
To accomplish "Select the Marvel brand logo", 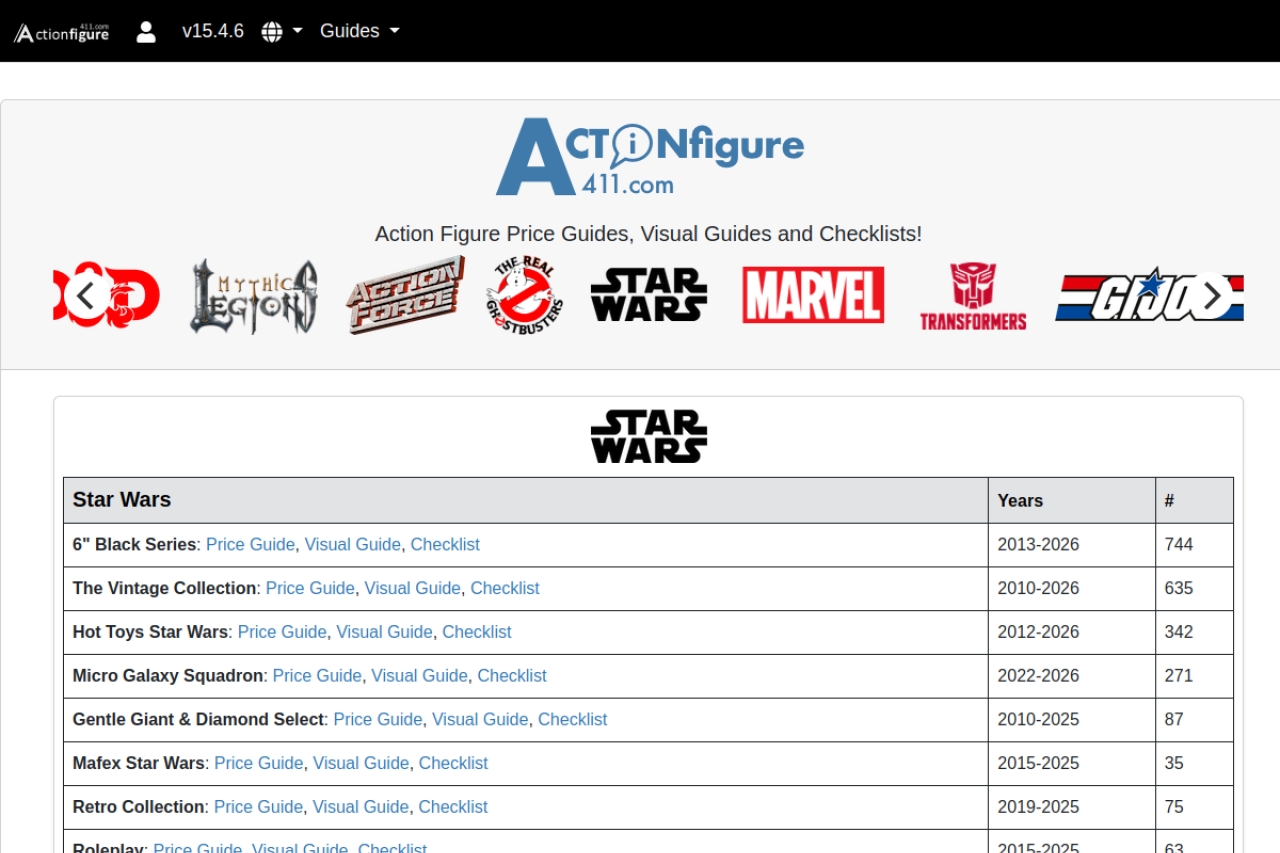I will pos(813,295).
